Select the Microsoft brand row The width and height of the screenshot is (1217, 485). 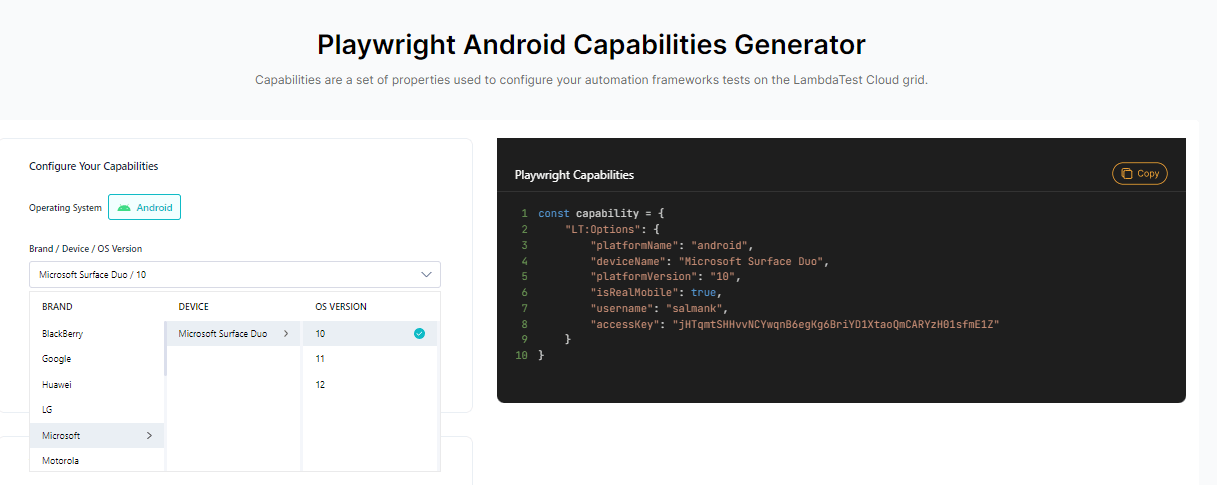[97, 436]
